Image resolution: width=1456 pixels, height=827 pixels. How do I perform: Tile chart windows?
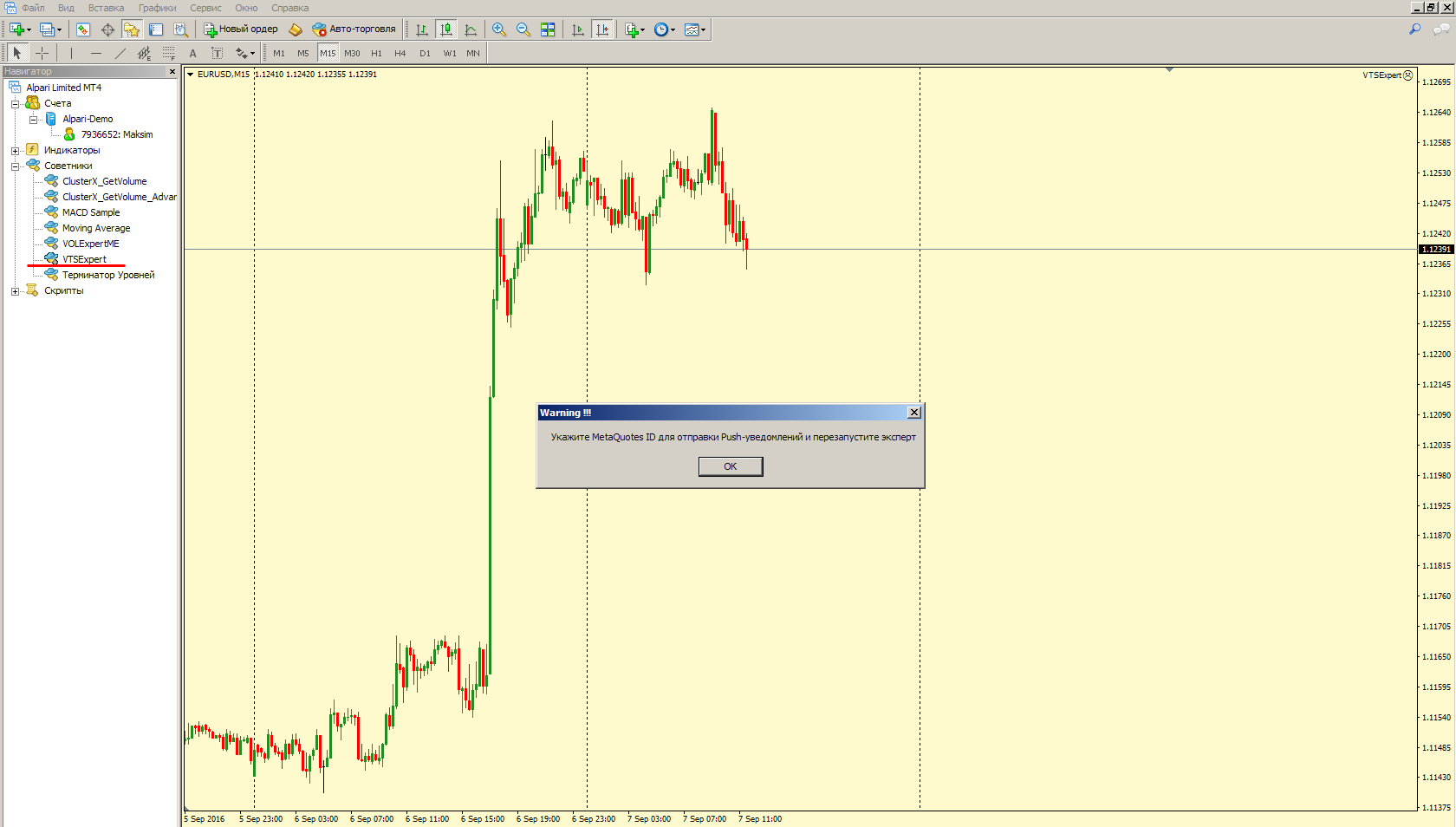[x=548, y=29]
